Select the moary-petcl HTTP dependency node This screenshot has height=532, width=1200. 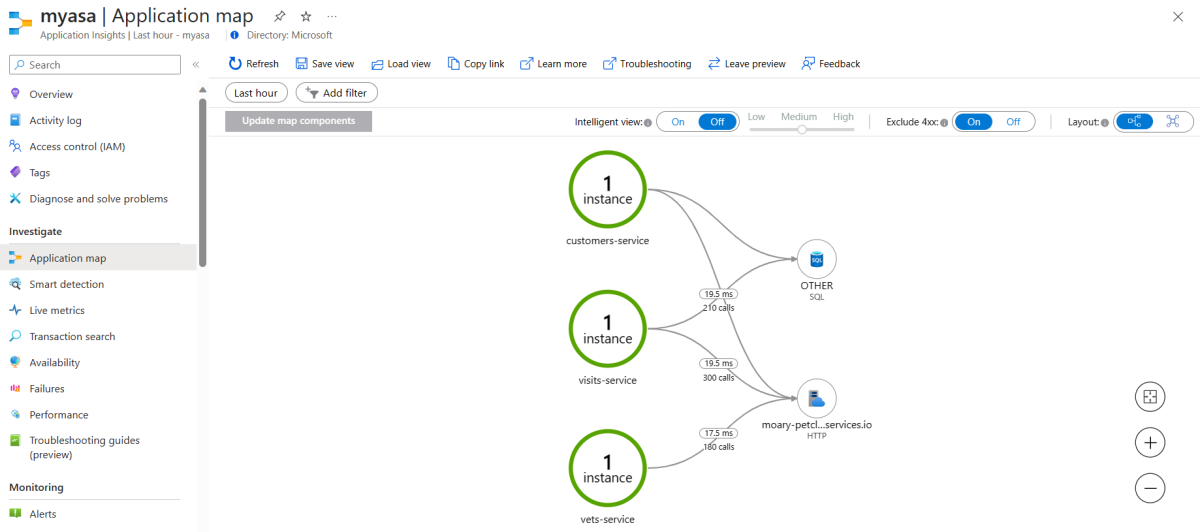[816, 399]
